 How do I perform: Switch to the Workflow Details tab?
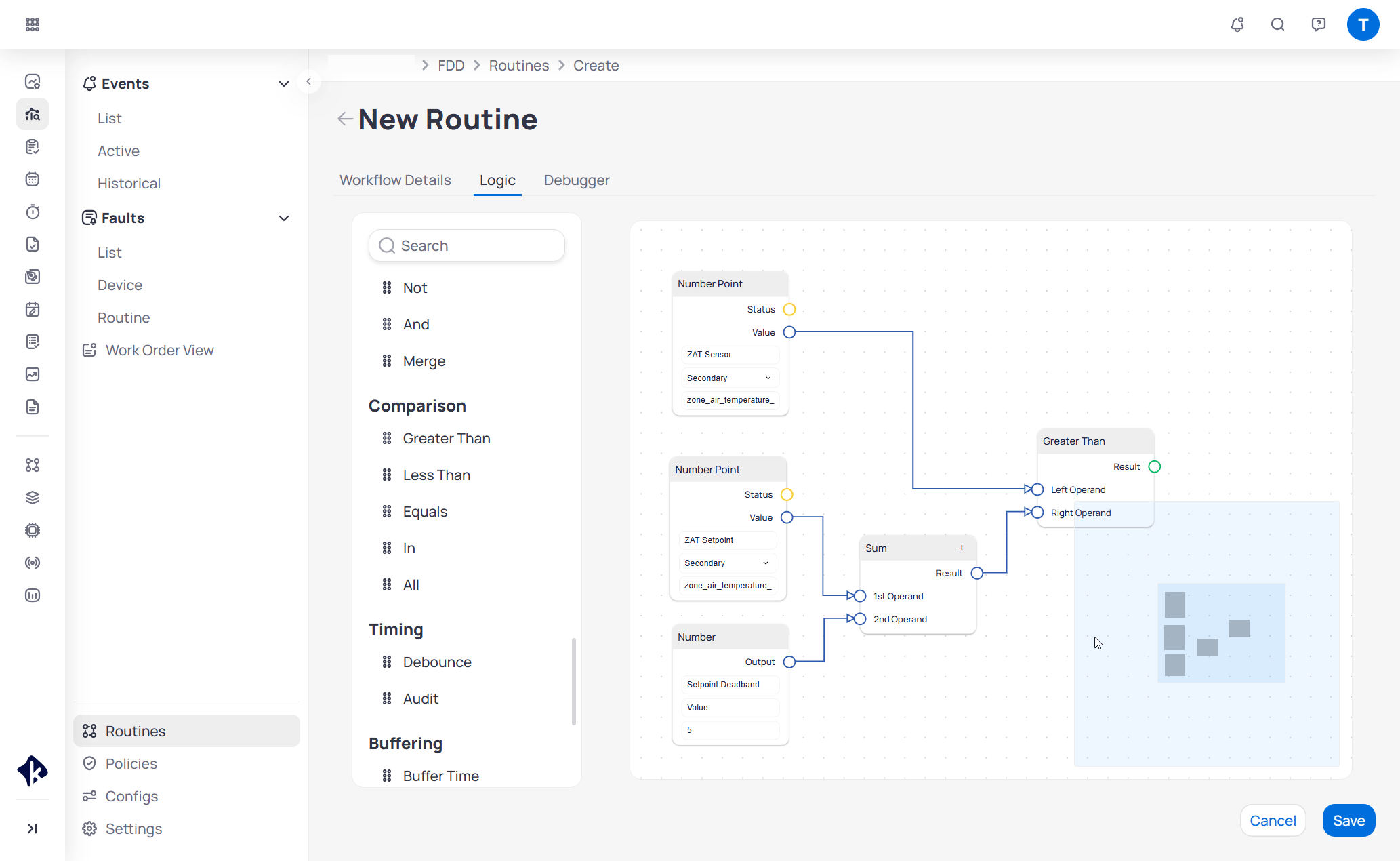[x=395, y=180]
